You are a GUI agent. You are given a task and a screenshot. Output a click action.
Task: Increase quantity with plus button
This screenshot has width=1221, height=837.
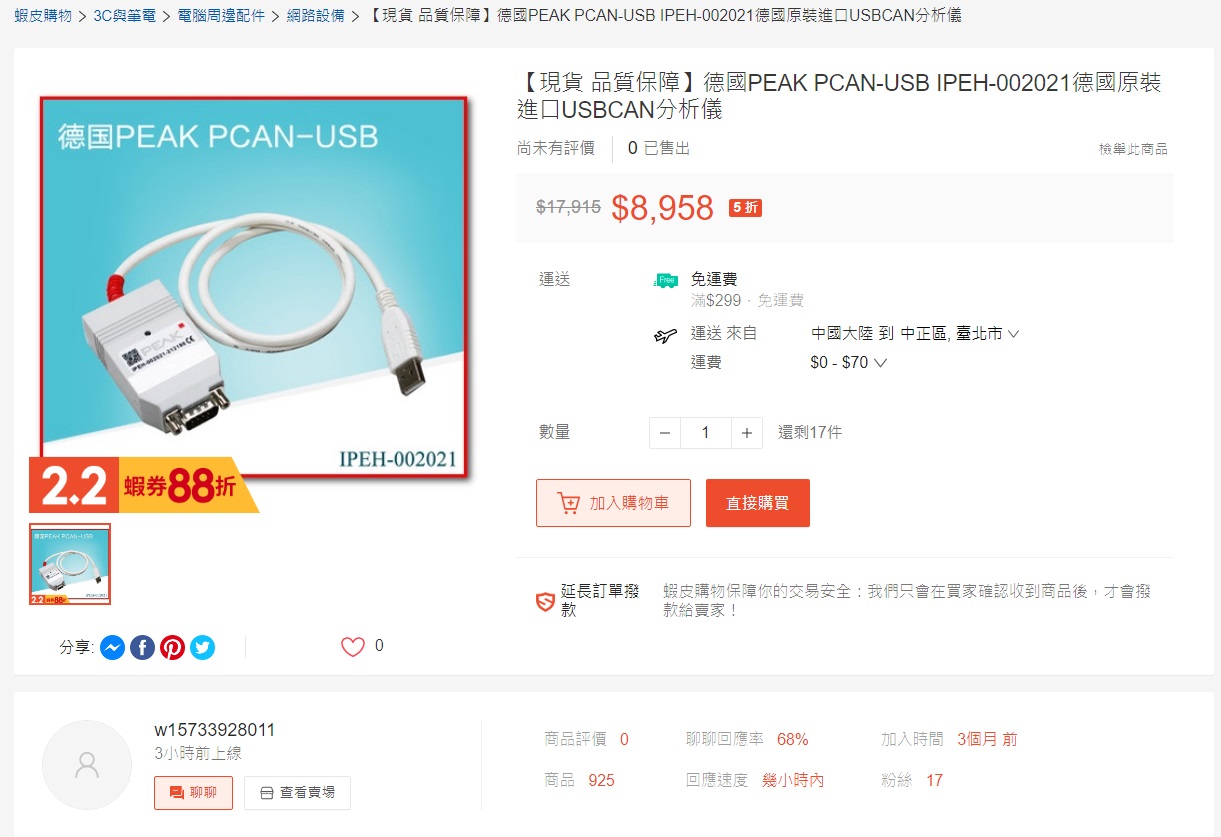click(746, 433)
